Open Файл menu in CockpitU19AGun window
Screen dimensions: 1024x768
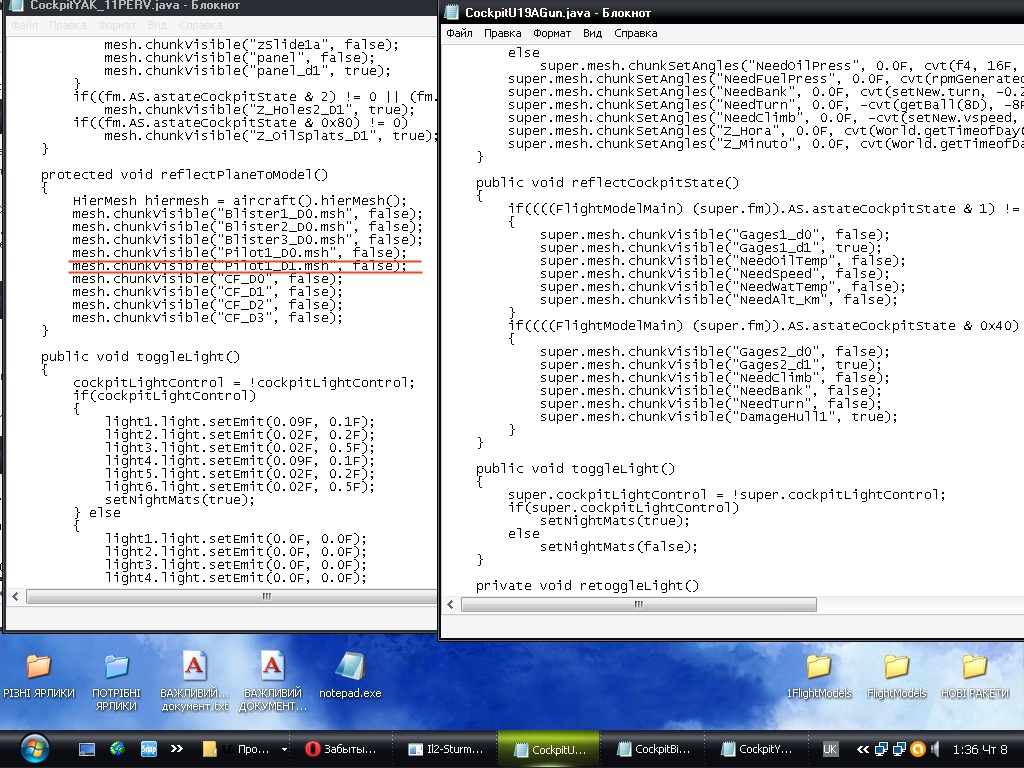tap(459, 33)
